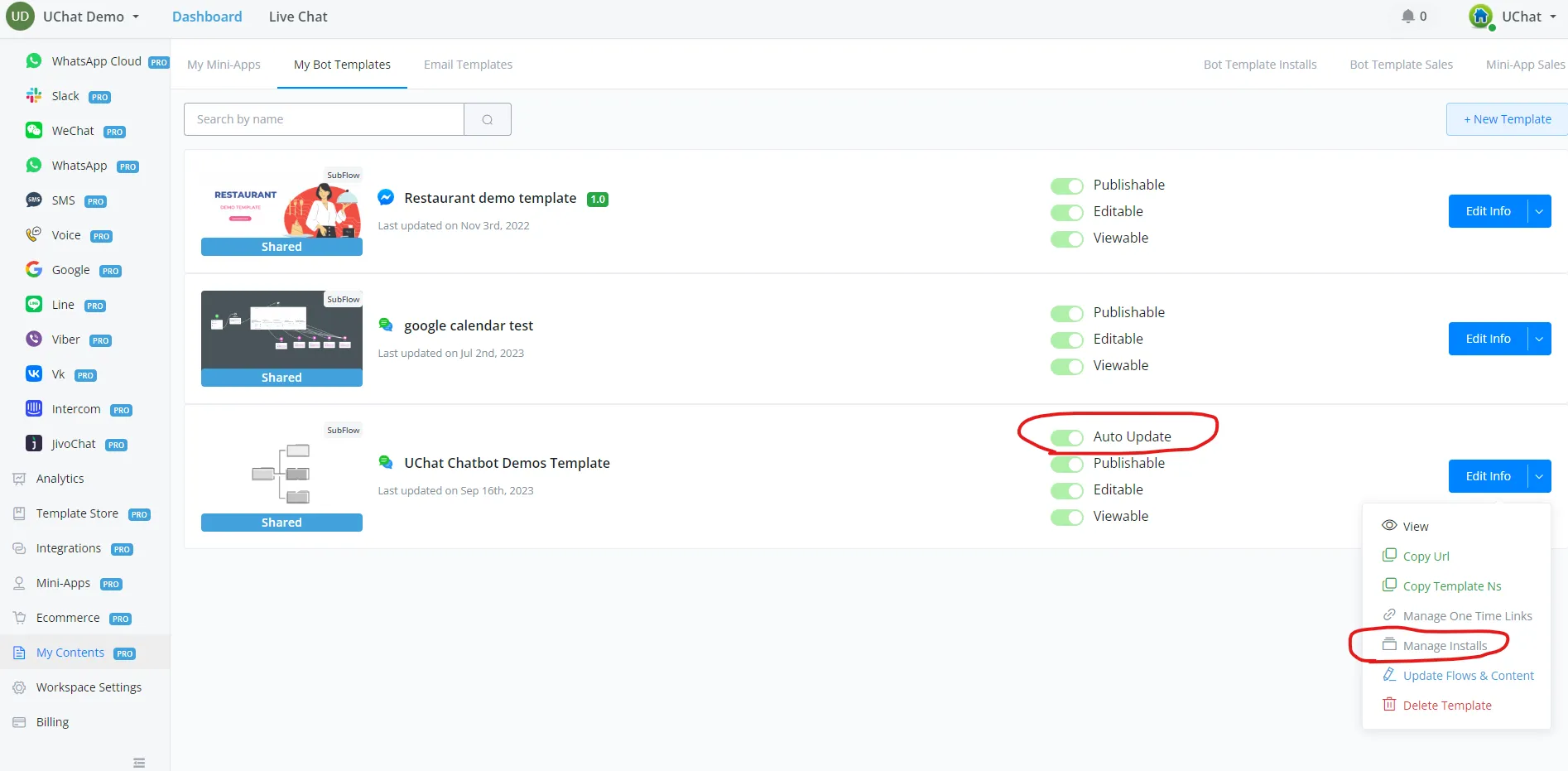Open the google calendar test thumbnail
Image resolution: width=1568 pixels, height=771 pixels.
[x=281, y=339]
